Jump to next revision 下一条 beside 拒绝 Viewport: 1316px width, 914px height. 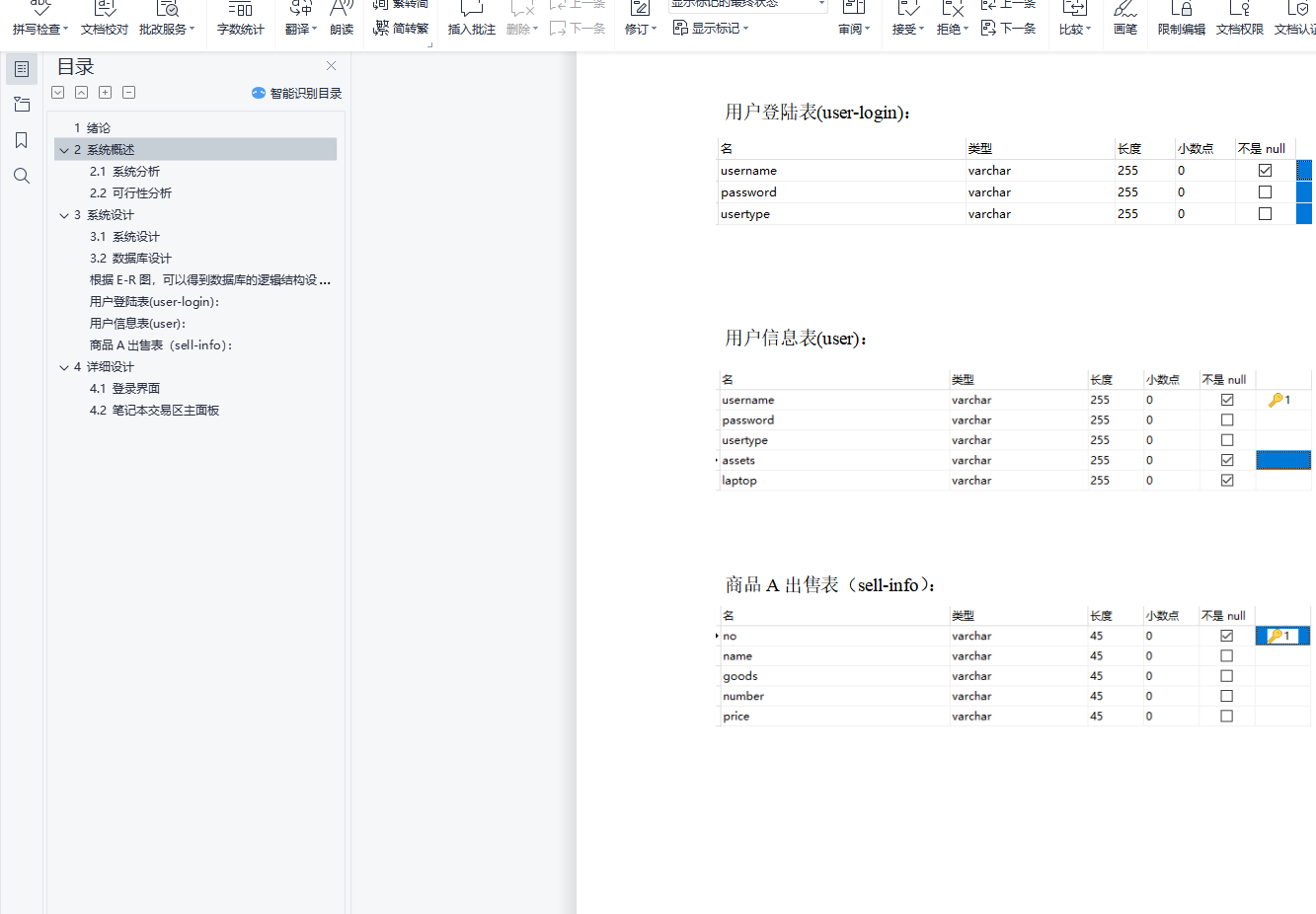1008,29
